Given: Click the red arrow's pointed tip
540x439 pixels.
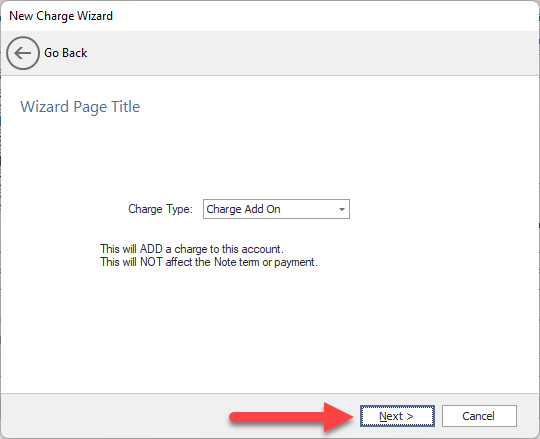Looking at the screenshot, I should coord(351,417).
